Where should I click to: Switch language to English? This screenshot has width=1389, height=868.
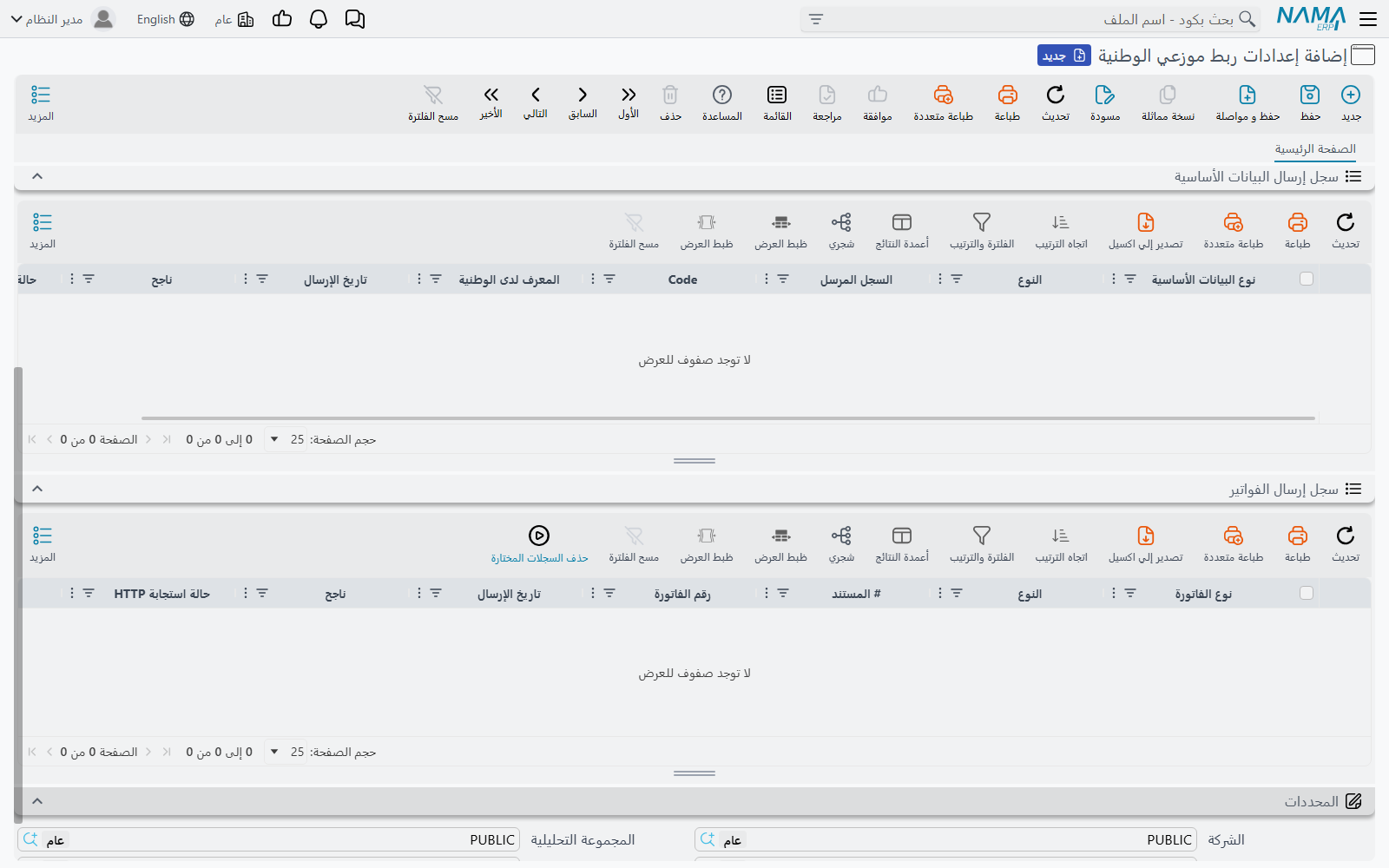166,19
